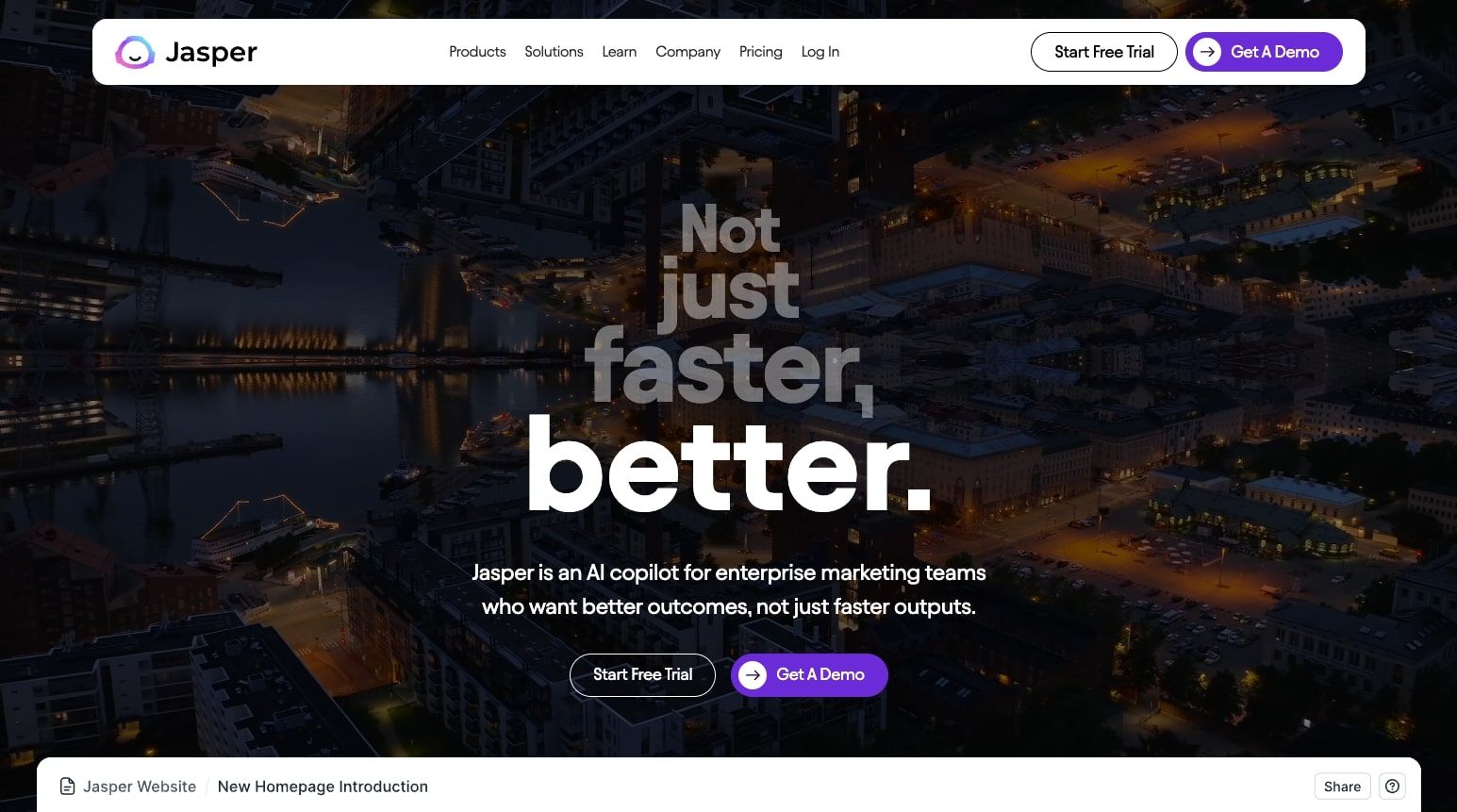This screenshot has height=812, width=1457.
Task: Click the Jasper smiley logo icon
Action: 135,53
